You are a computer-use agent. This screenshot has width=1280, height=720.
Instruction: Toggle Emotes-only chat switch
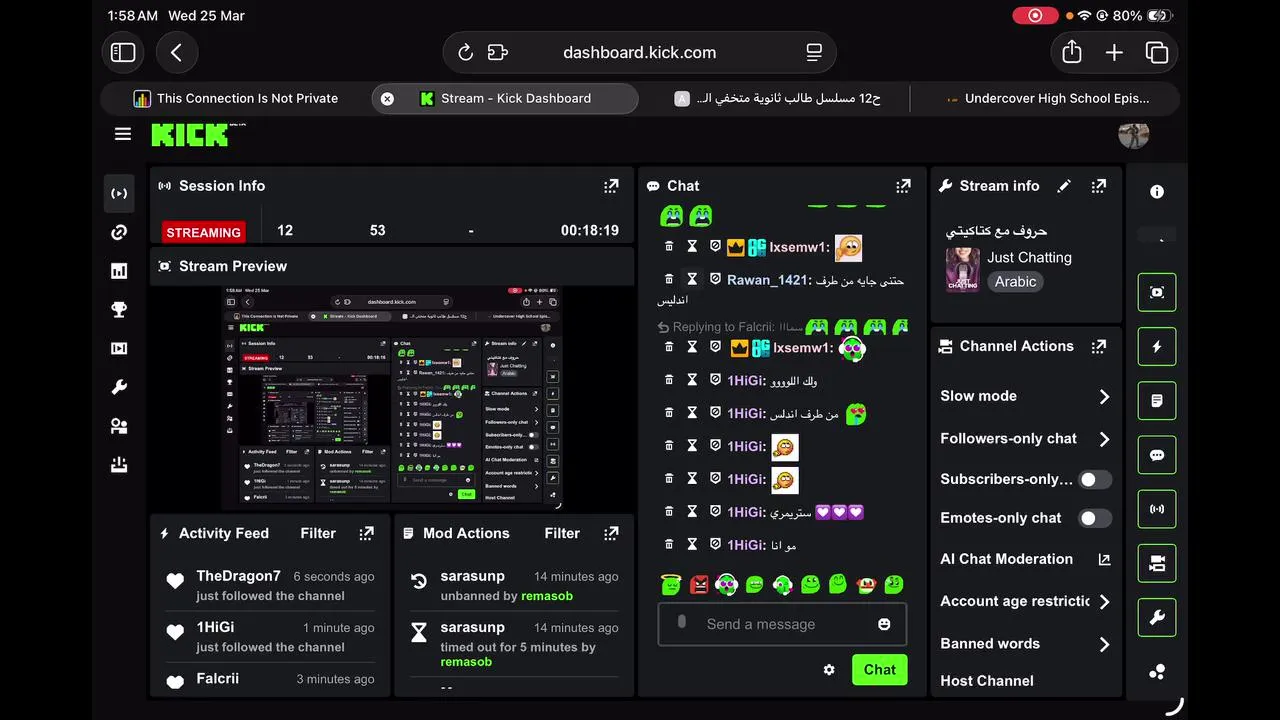[1095, 518]
